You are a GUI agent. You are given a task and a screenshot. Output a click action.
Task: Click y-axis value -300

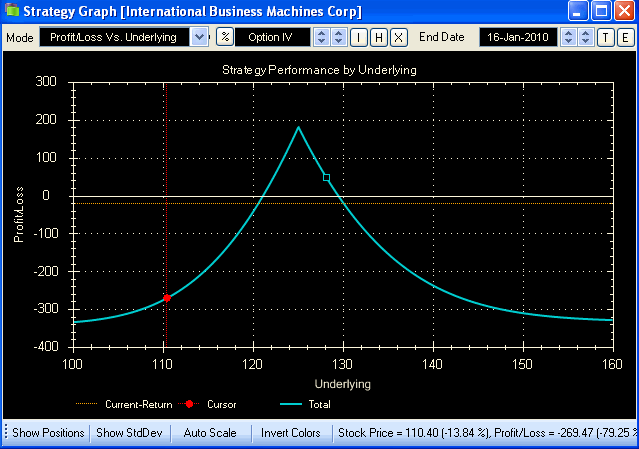click(x=46, y=308)
